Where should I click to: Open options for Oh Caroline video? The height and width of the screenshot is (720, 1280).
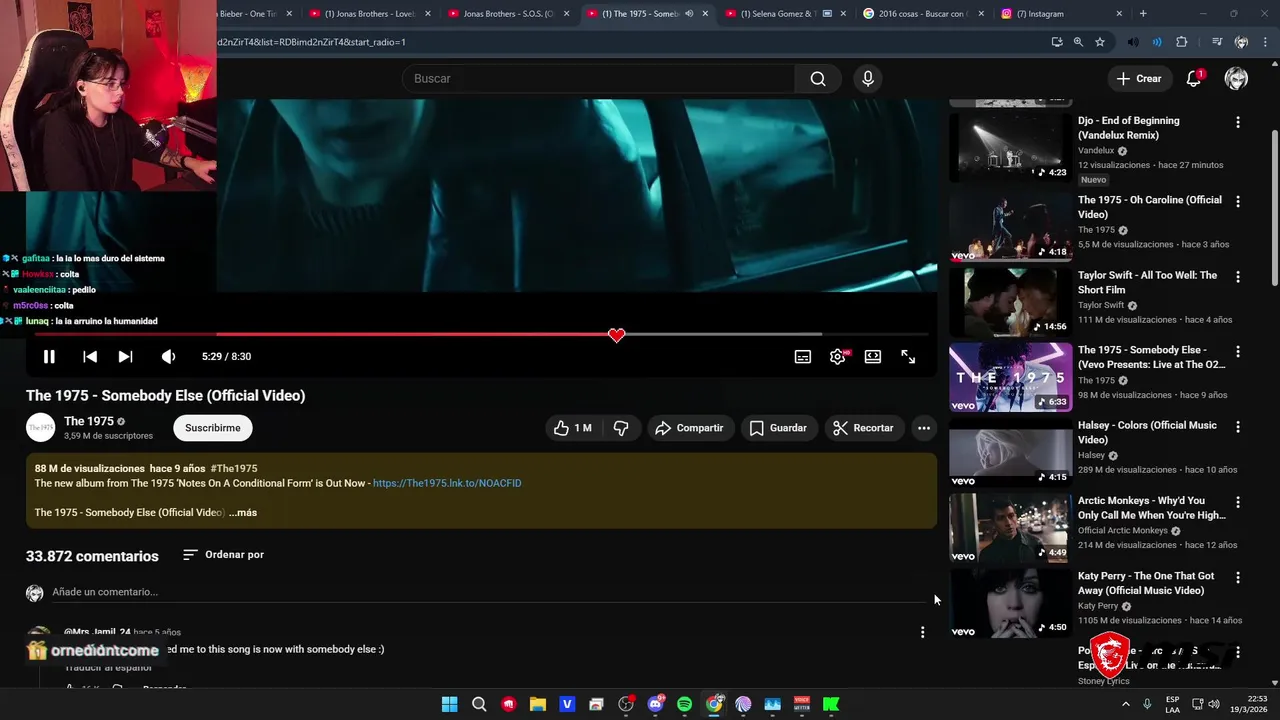1238,201
